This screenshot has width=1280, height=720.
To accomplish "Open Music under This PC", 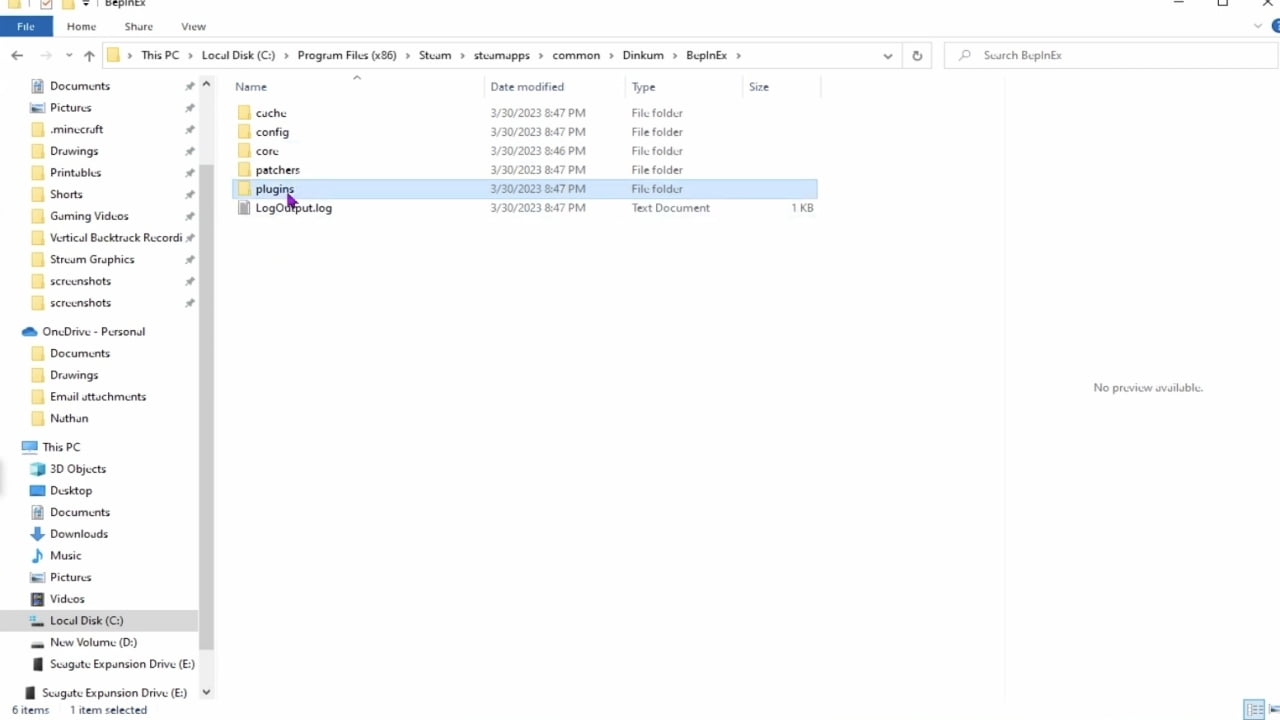I will (66, 556).
